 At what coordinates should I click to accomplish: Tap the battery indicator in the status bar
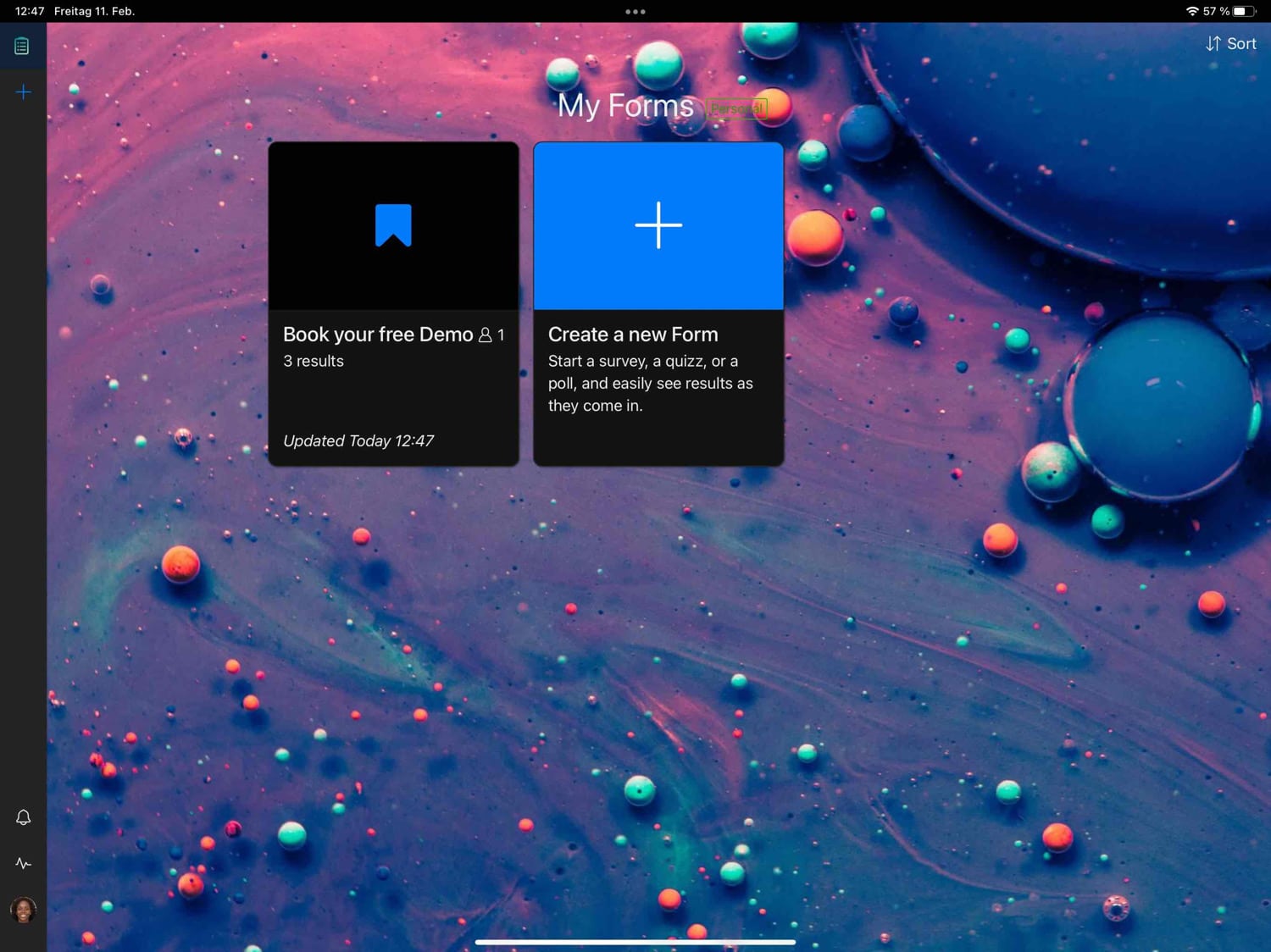(x=1243, y=11)
